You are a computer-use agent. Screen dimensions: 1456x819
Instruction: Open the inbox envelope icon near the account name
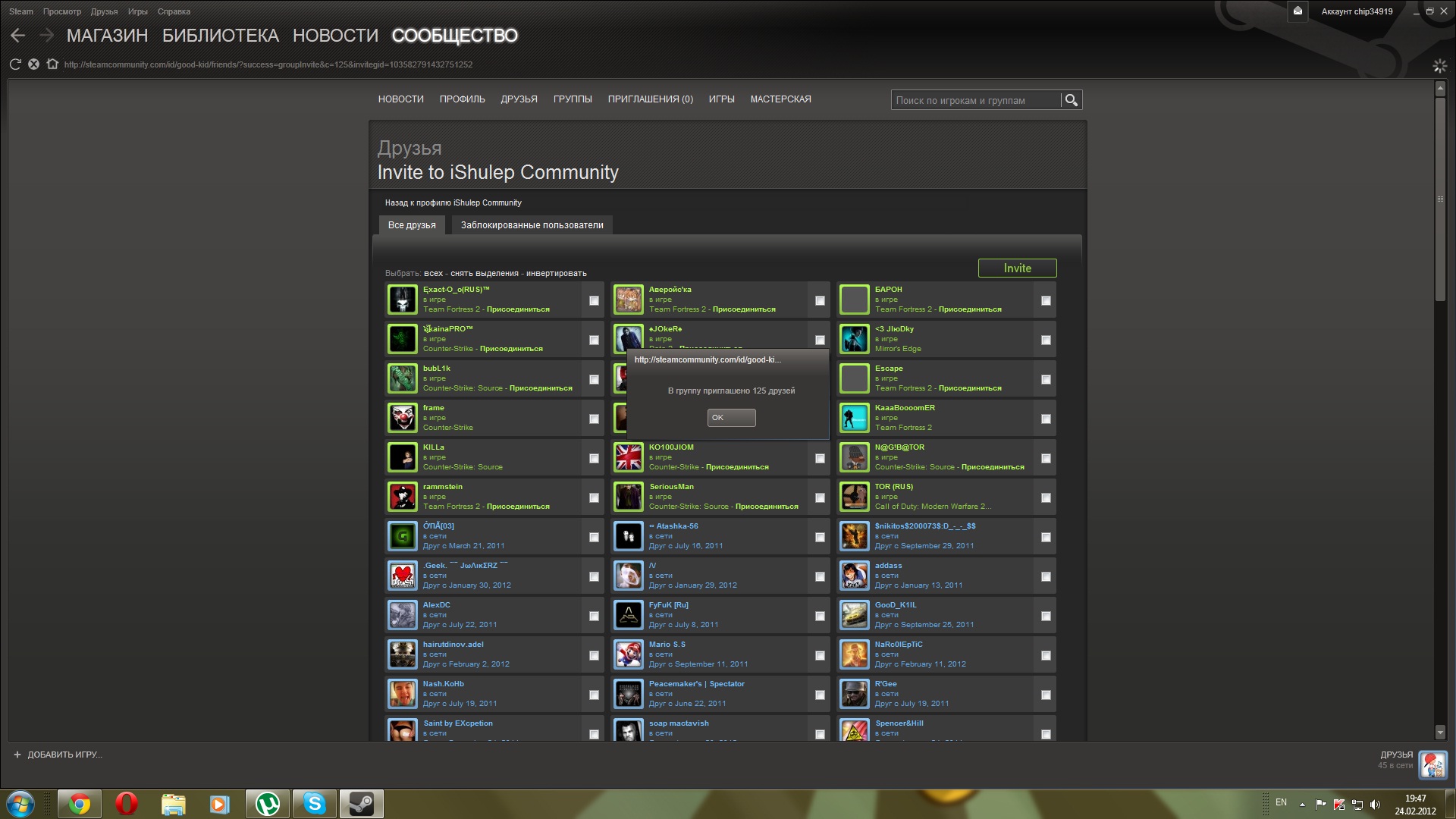pos(1298,11)
